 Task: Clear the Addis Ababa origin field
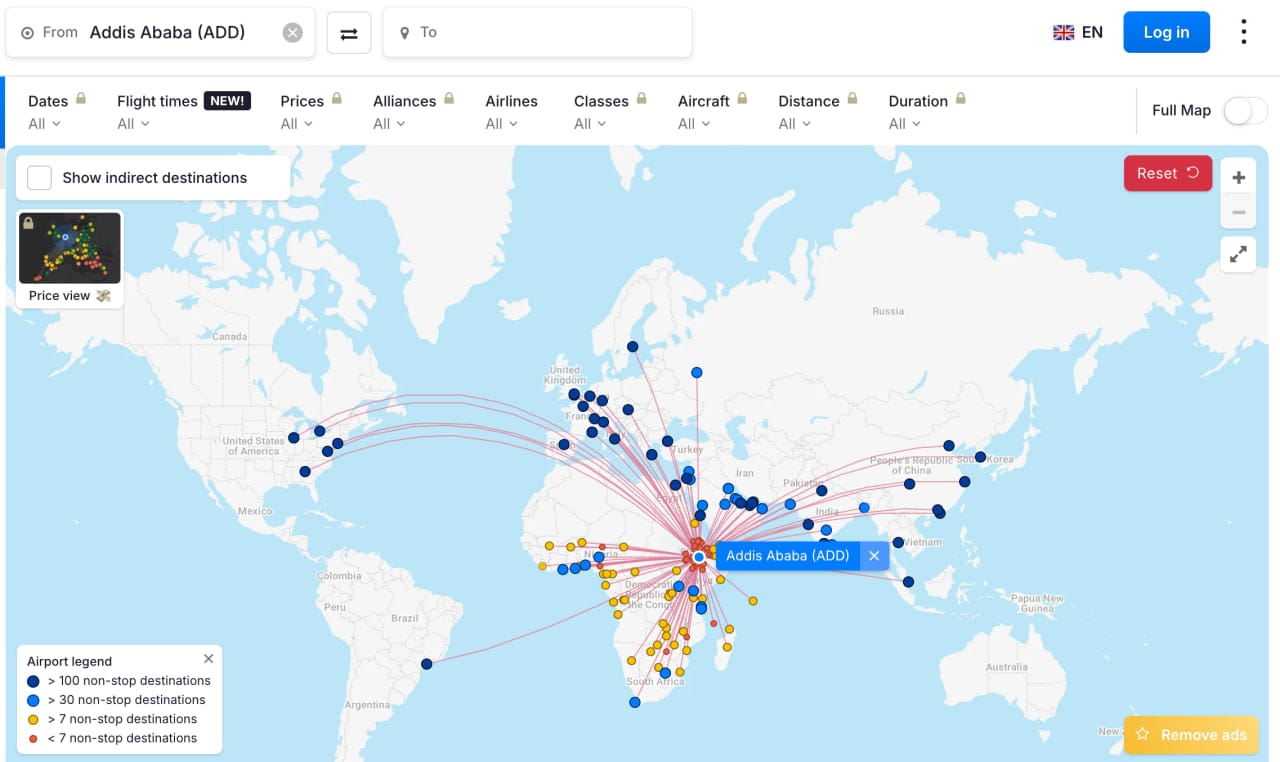pyautogui.click(x=292, y=33)
